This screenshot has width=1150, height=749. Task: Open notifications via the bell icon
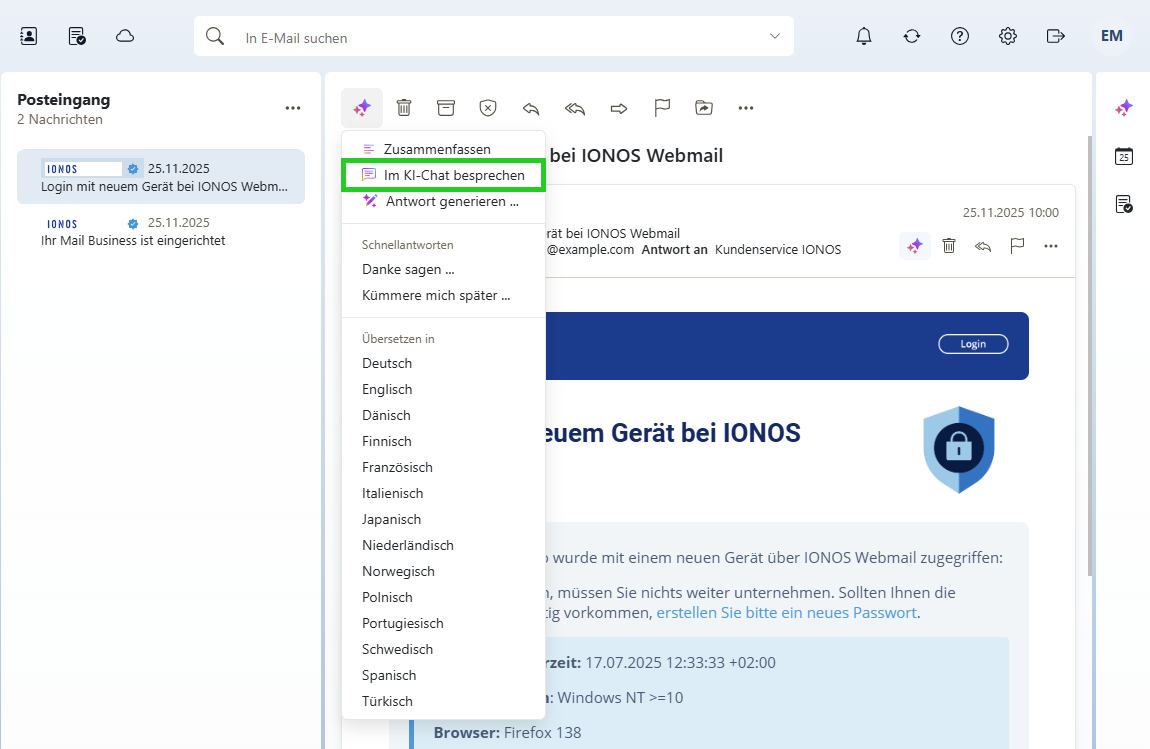(x=863, y=35)
